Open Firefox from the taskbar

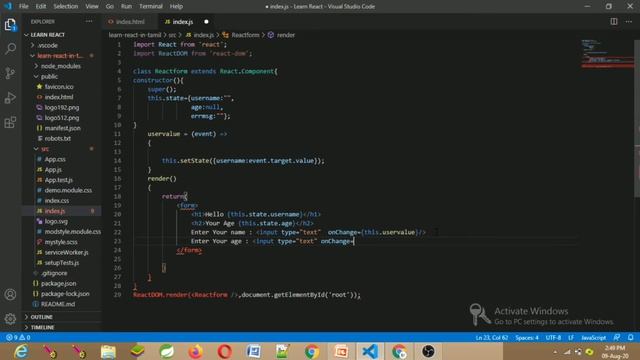(196, 351)
